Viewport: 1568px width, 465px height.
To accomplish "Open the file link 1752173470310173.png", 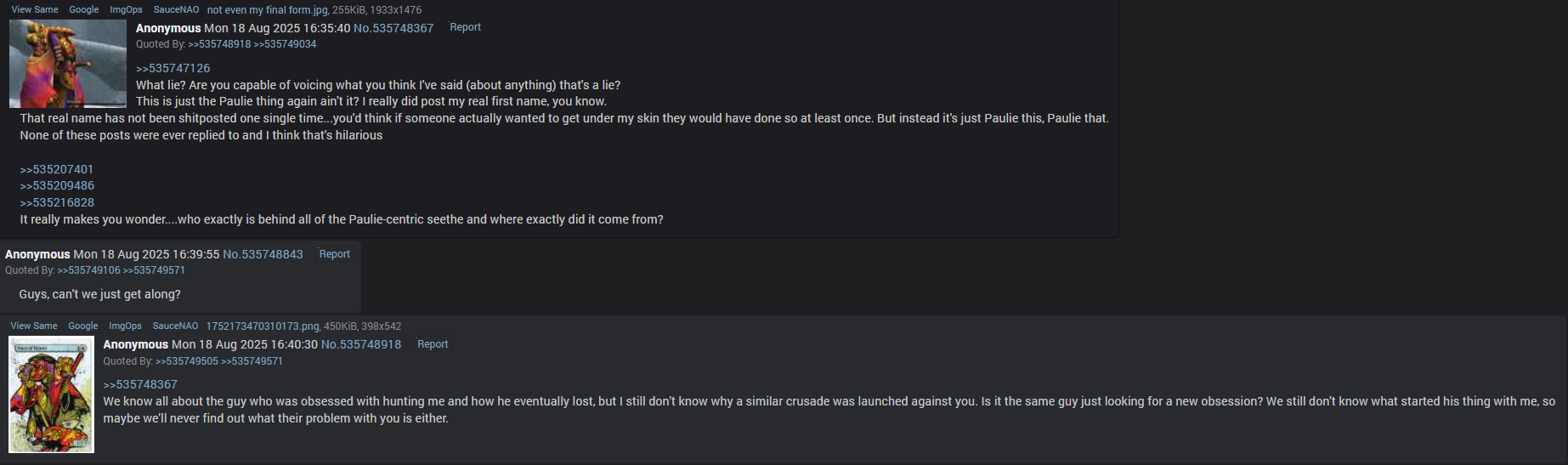I will click(263, 326).
